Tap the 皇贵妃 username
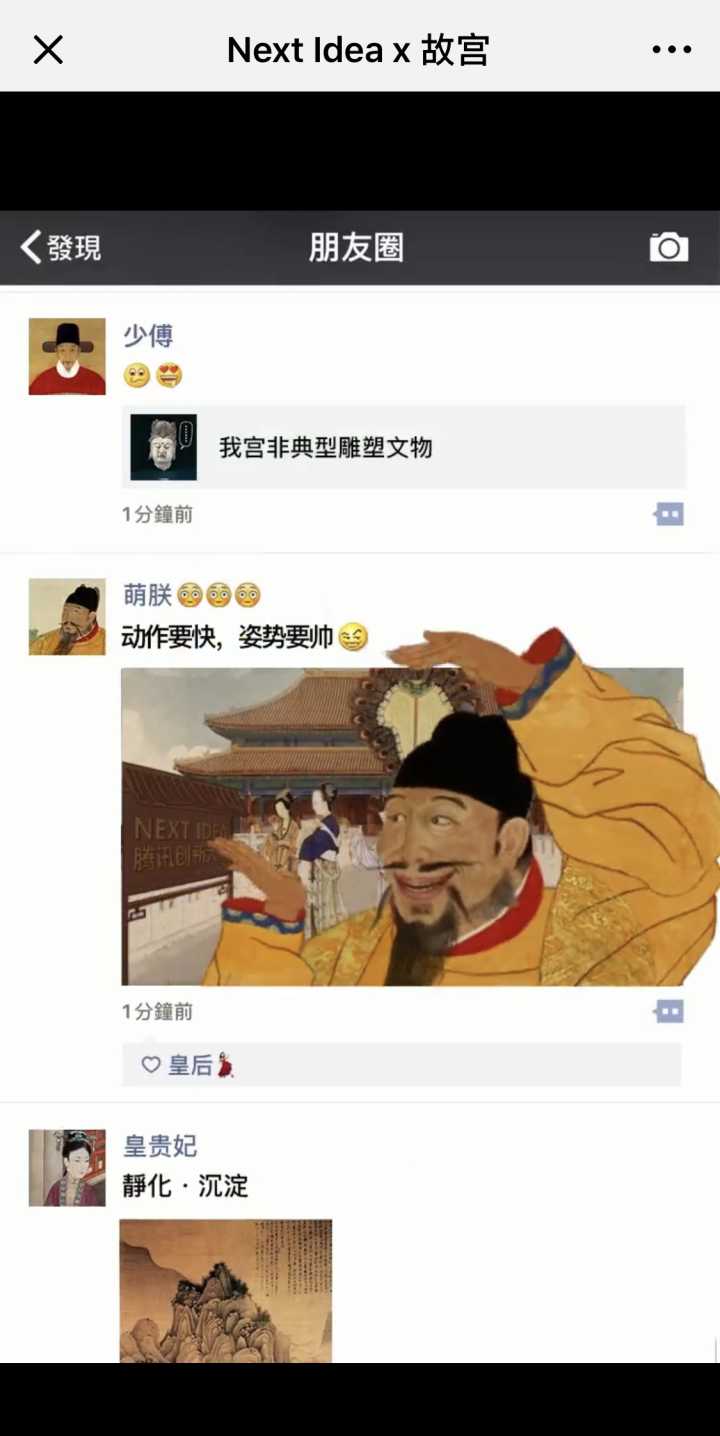 pos(160,1146)
